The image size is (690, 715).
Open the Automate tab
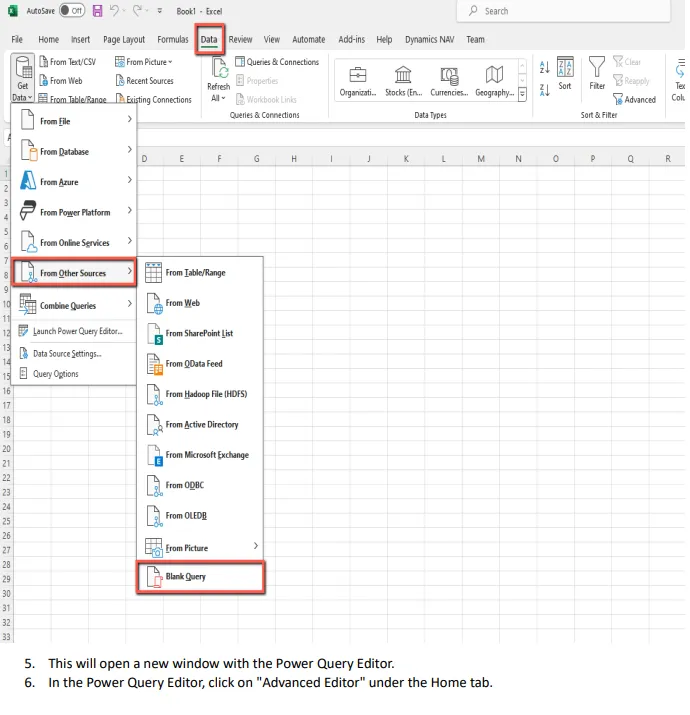(309, 40)
